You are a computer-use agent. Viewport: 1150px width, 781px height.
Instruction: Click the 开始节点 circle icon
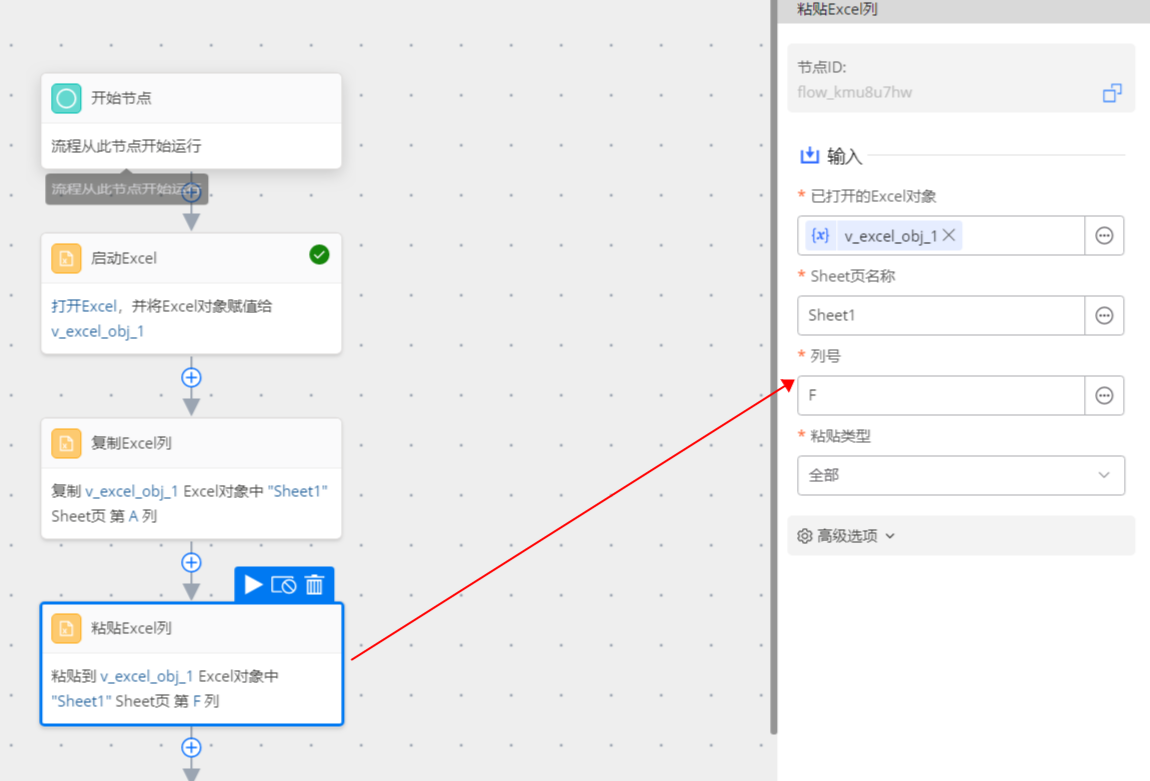66,98
